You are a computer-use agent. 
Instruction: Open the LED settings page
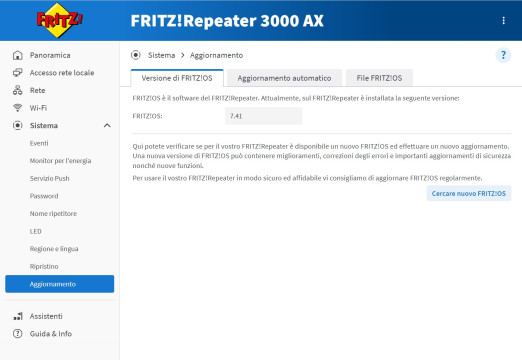(x=36, y=231)
